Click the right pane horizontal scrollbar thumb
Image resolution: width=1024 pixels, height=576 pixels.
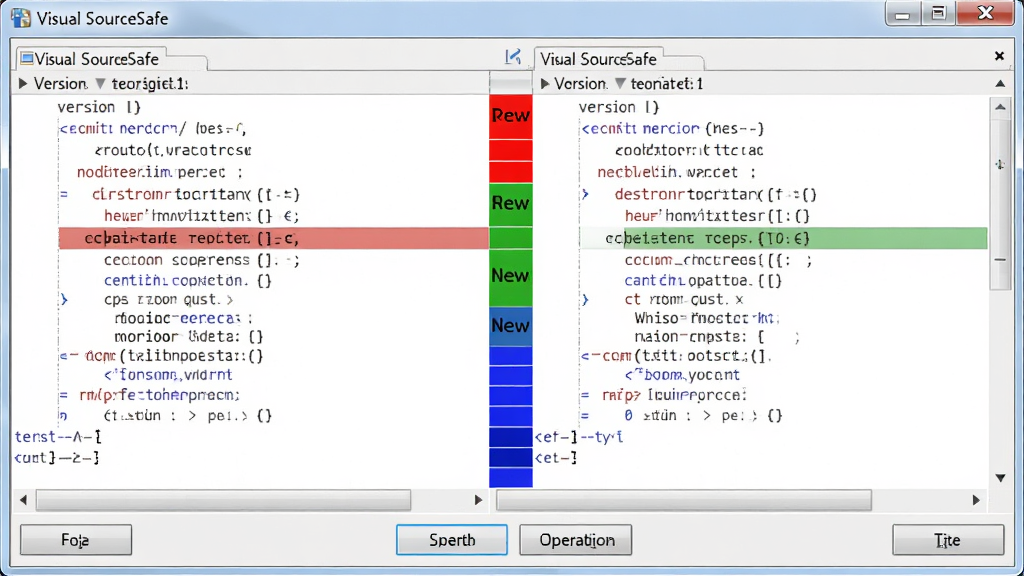(x=684, y=500)
